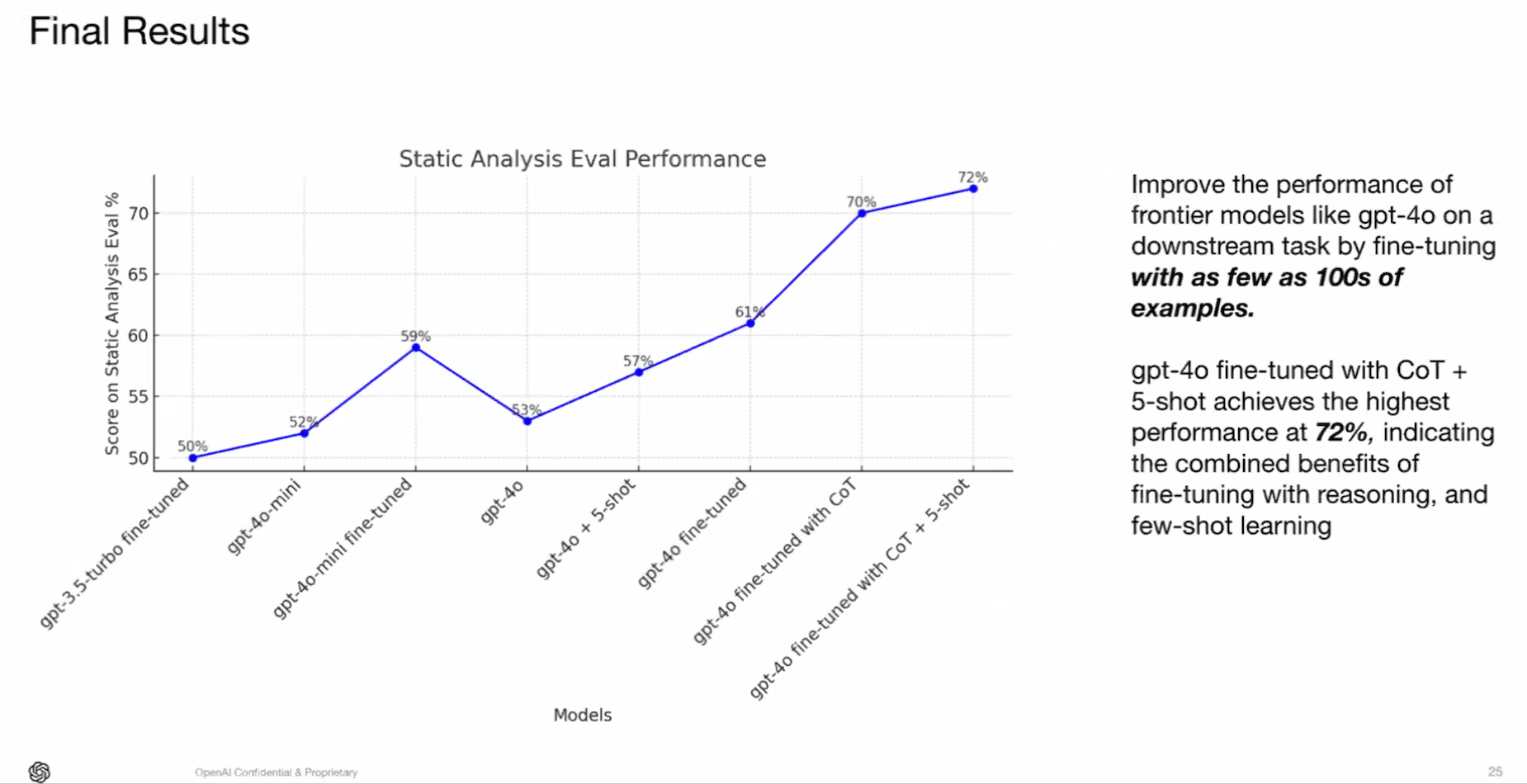Click the 'Models' x-axis label
Screen dimensions: 1527x784
(582, 715)
